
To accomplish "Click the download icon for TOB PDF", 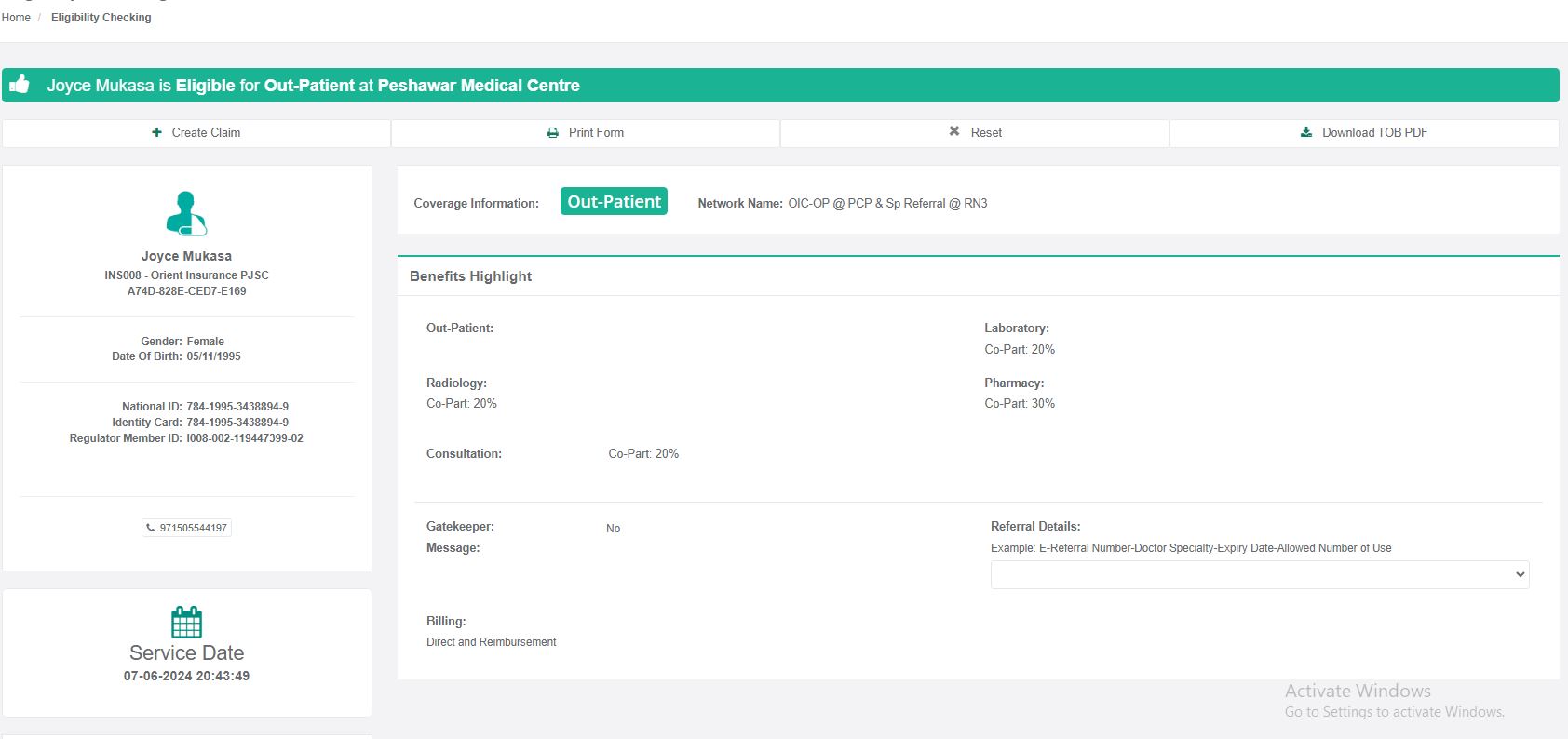I will [x=1306, y=132].
